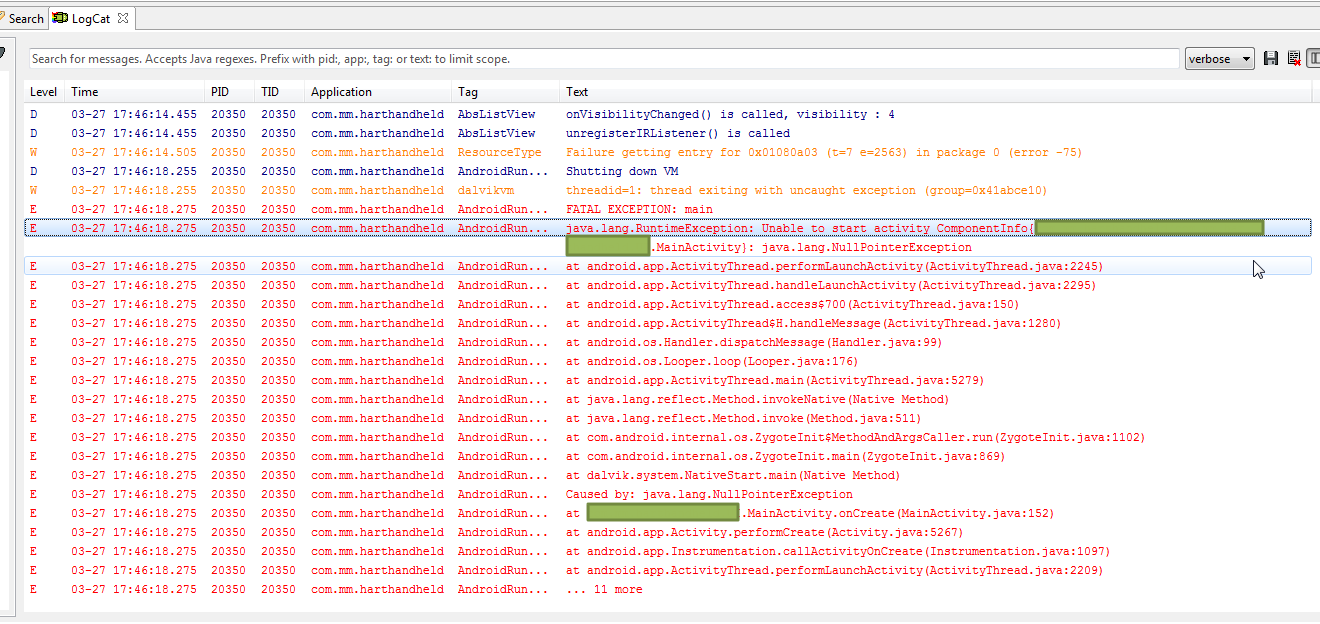
Task: Select the LogCat tab
Action: point(91,18)
